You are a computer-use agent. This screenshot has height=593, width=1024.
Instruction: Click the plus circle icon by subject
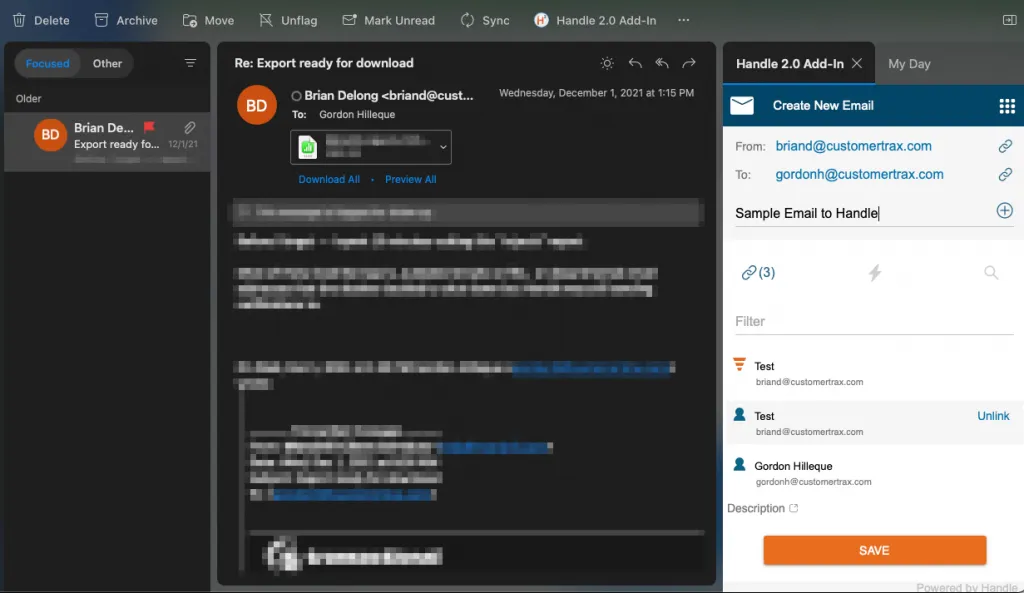point(1004,211)
